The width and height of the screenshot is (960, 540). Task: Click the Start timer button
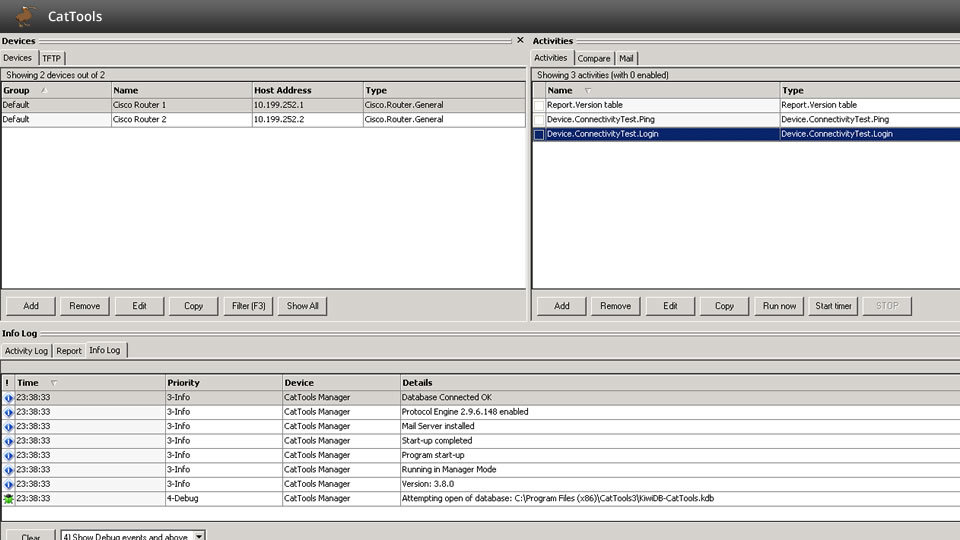pyautogui.click(x=833, y=306)
